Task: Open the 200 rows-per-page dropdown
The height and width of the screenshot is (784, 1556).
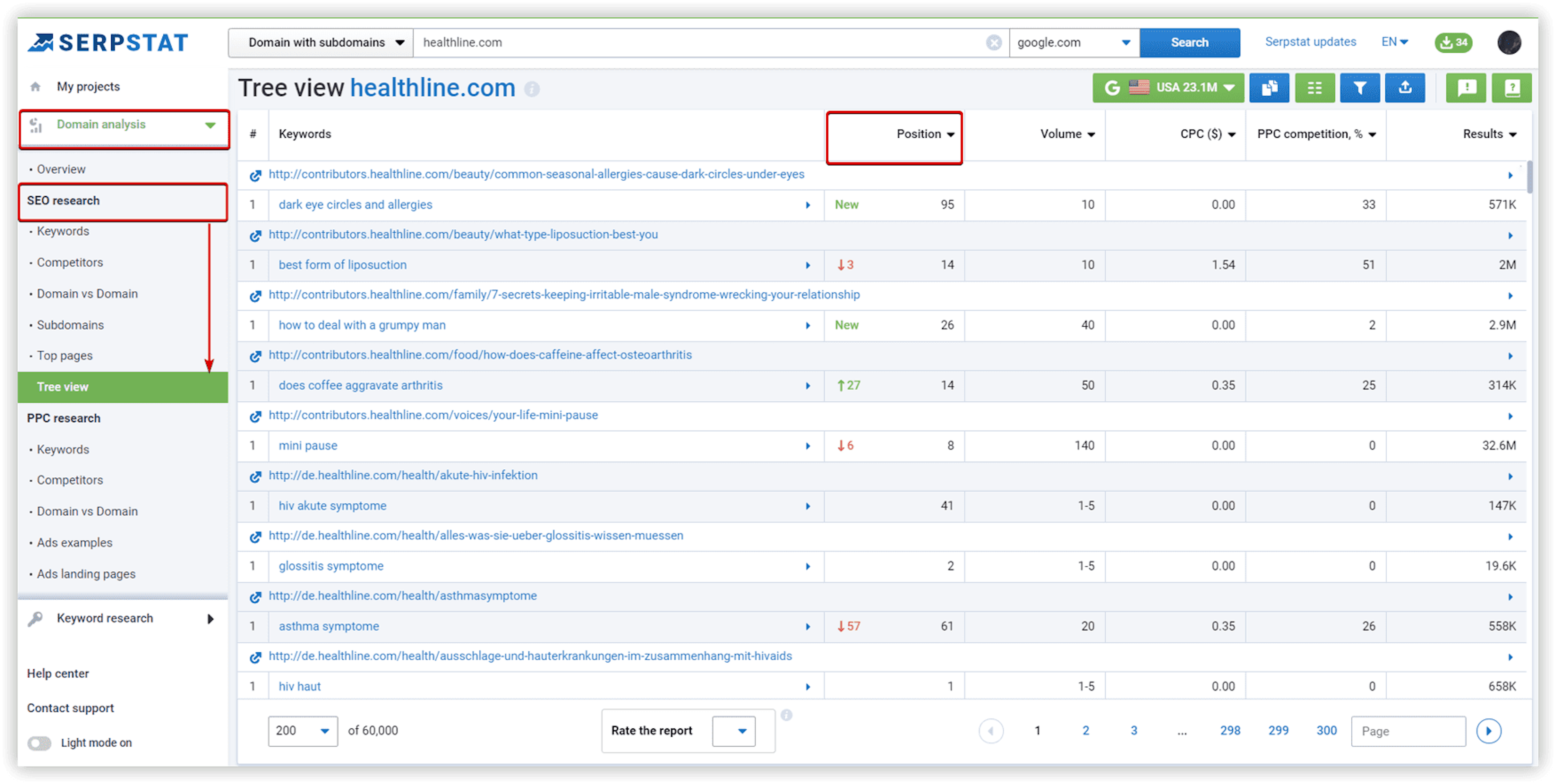Action: click(303, 731)
